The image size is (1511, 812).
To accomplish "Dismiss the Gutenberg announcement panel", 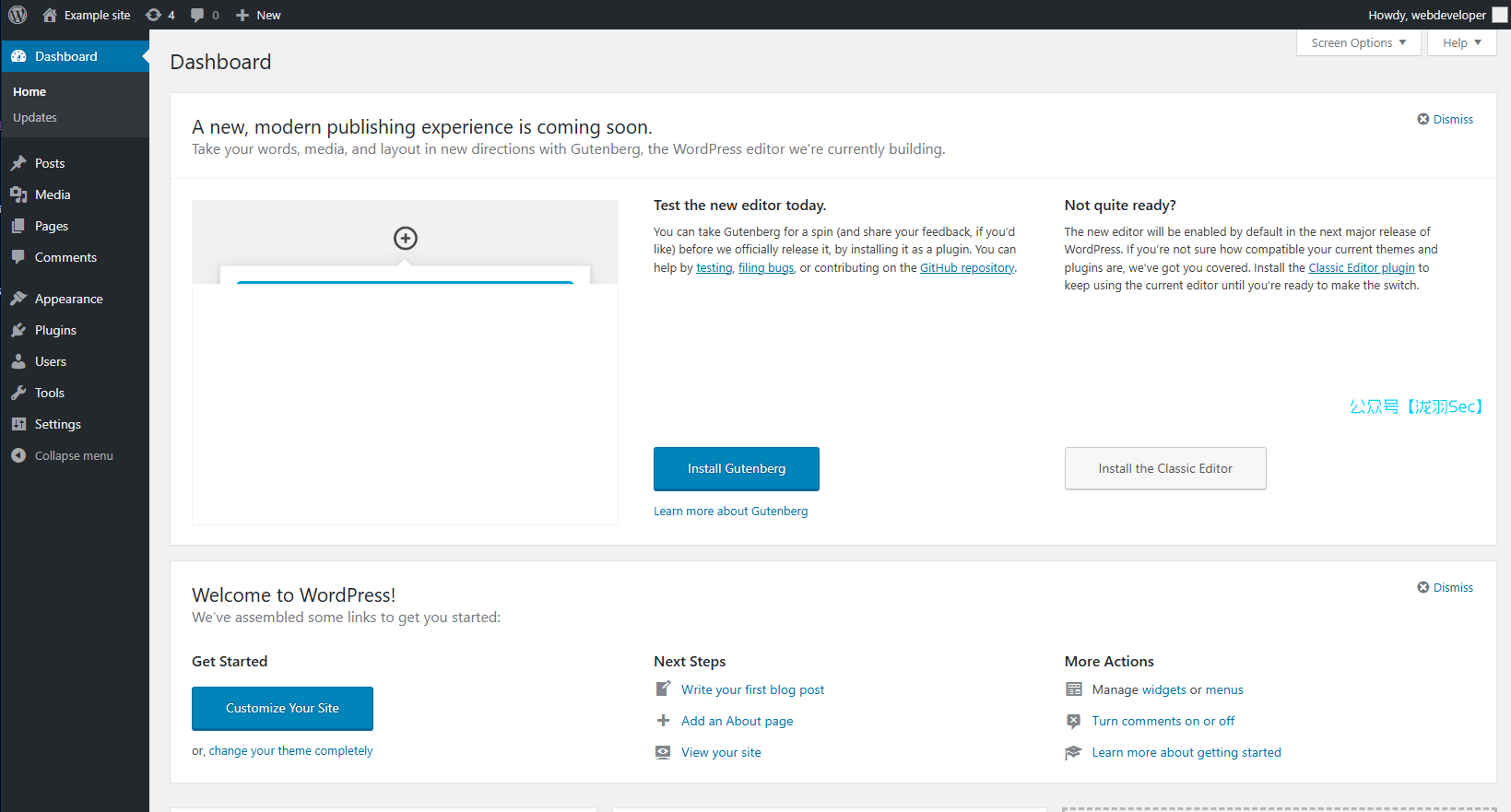I will (1446, 119).
